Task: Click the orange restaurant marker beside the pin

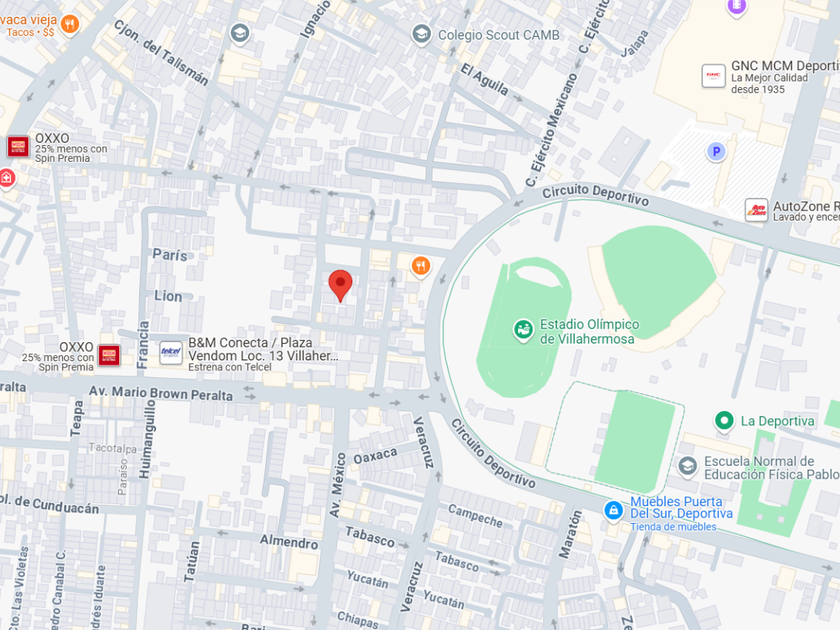Action: (421, 266)
